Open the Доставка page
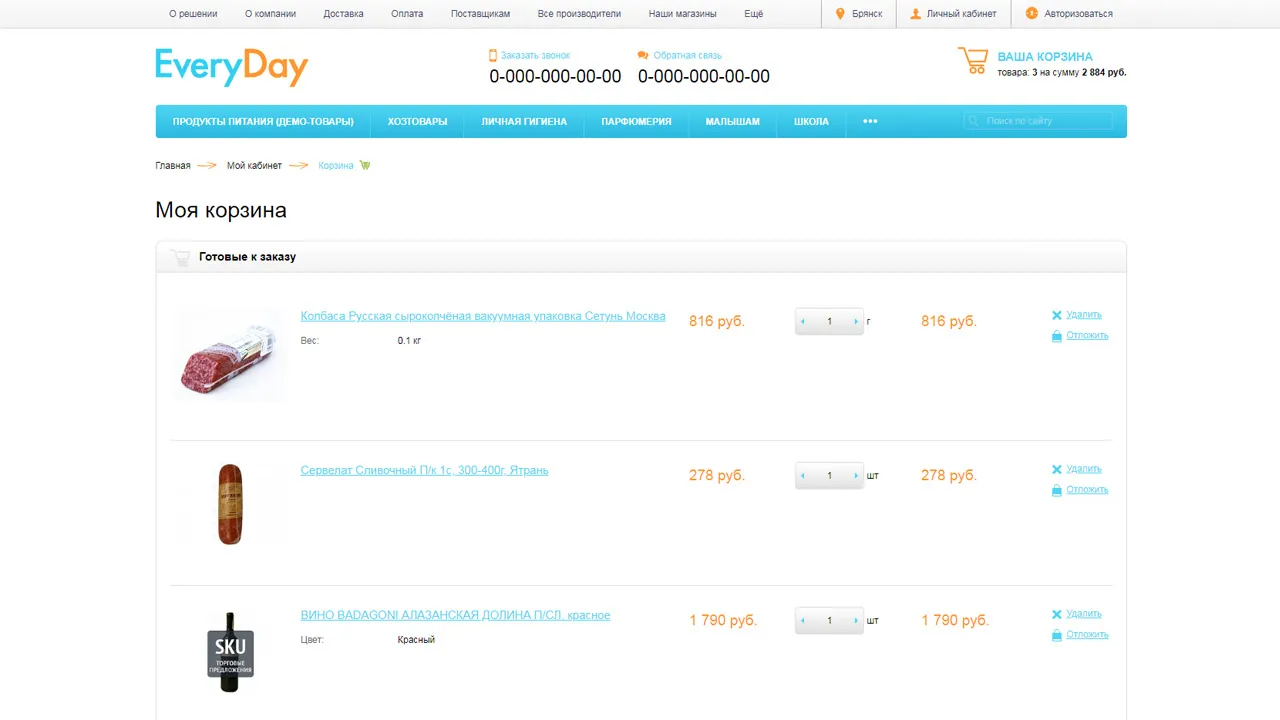Image resolution: width=1280 pixels, height=720 pixels. coord(344,14)
